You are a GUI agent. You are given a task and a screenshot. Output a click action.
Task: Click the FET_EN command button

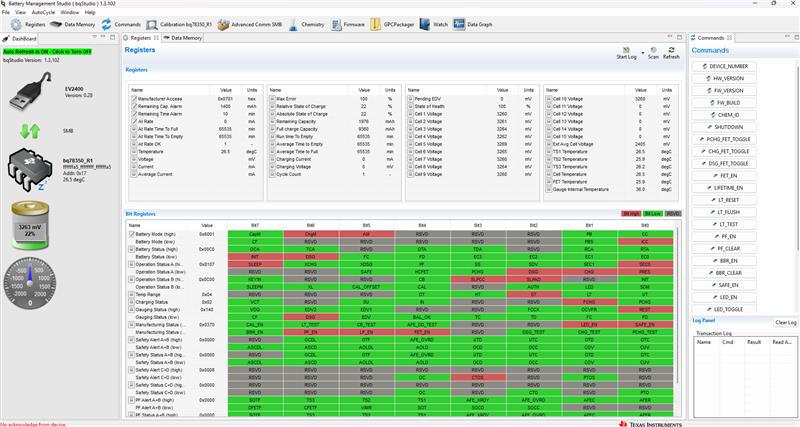(x=724, y=175)
